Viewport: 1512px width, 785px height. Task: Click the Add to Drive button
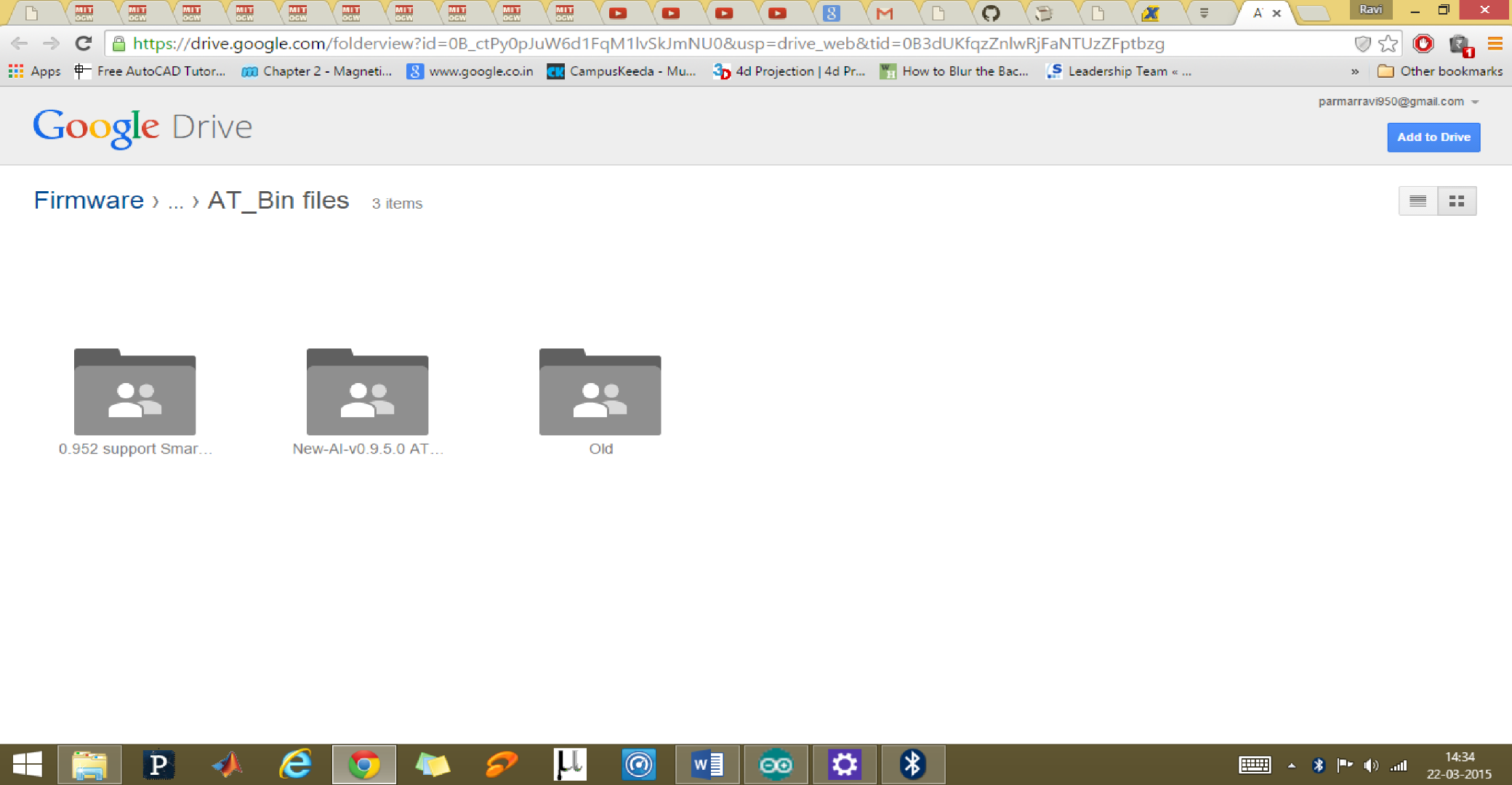coord(1433,137)
